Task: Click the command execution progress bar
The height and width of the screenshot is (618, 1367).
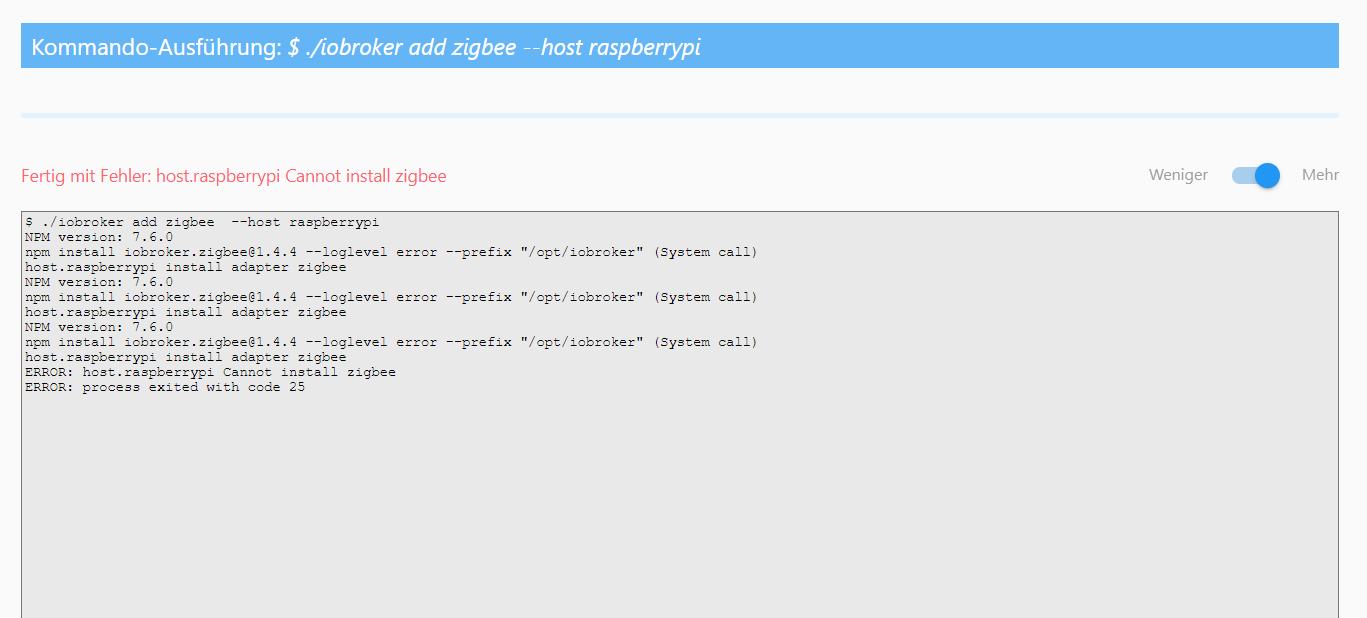Action: [x=680, y=116]
